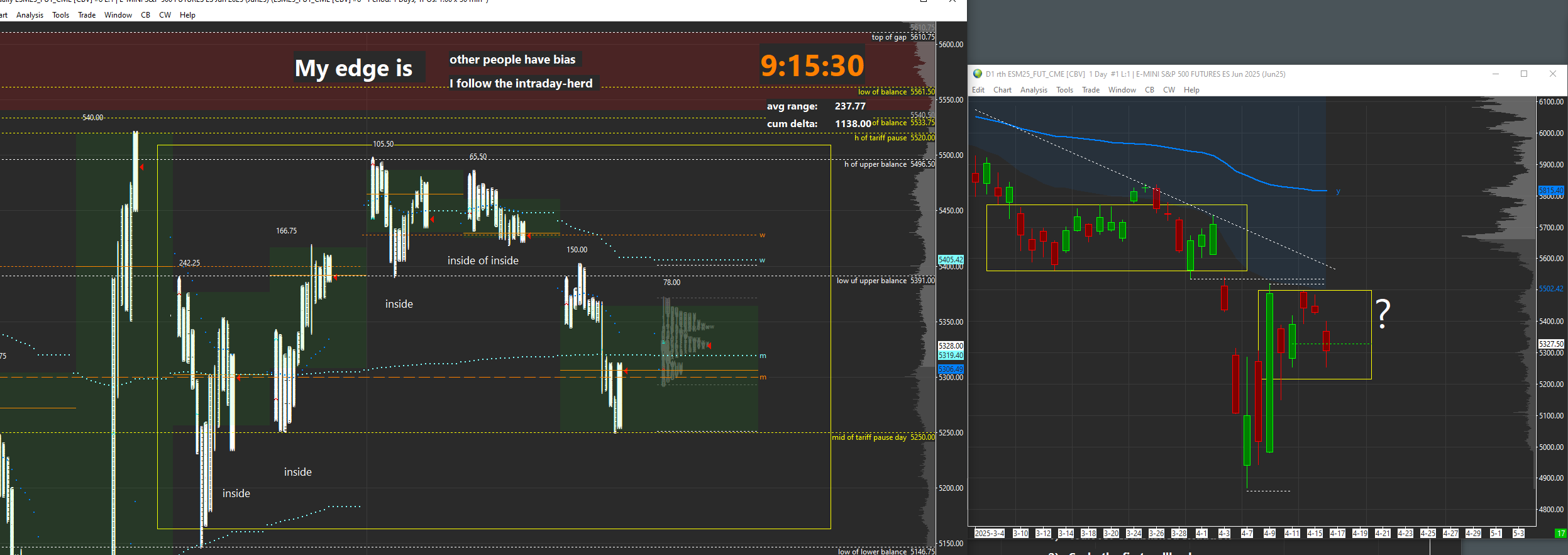This screenshot has height=555, width=1568.
Task: Click the green app icon in D1 chart title bar
Action: click(x=978, y=74)
